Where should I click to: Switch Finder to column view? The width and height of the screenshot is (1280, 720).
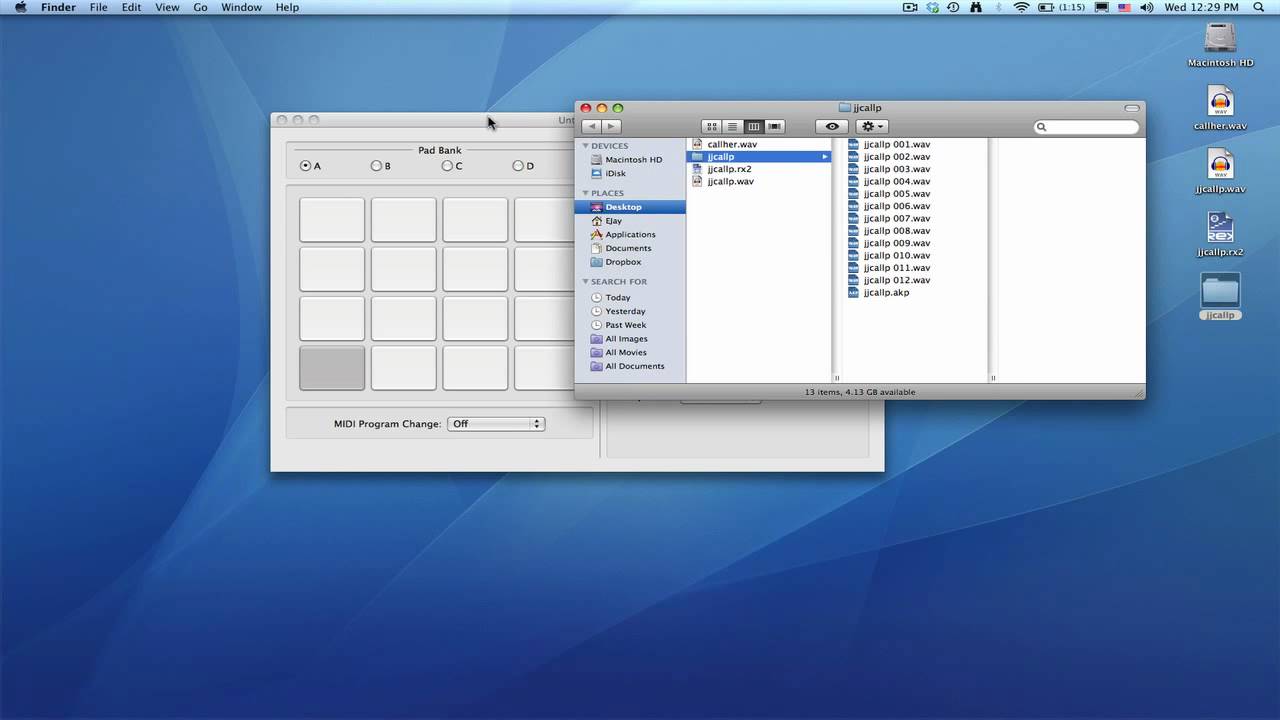click(x=753, y=127)
